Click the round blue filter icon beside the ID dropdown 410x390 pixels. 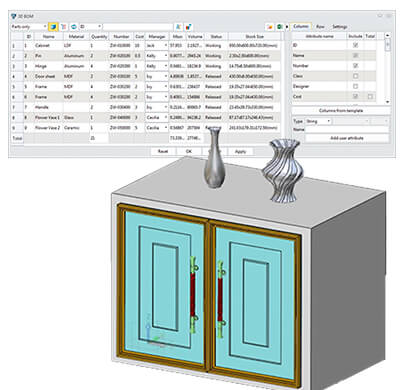(74, 27)
